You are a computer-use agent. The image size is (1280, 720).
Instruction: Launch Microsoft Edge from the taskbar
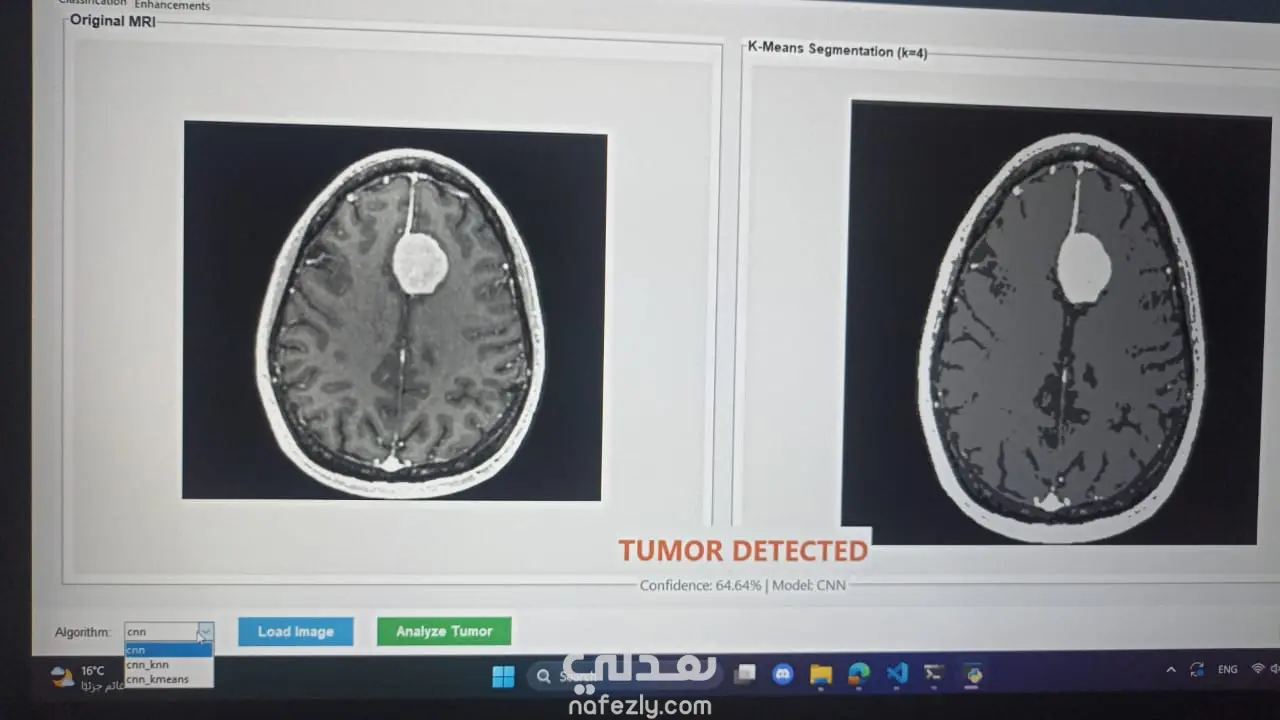point(859,675)
